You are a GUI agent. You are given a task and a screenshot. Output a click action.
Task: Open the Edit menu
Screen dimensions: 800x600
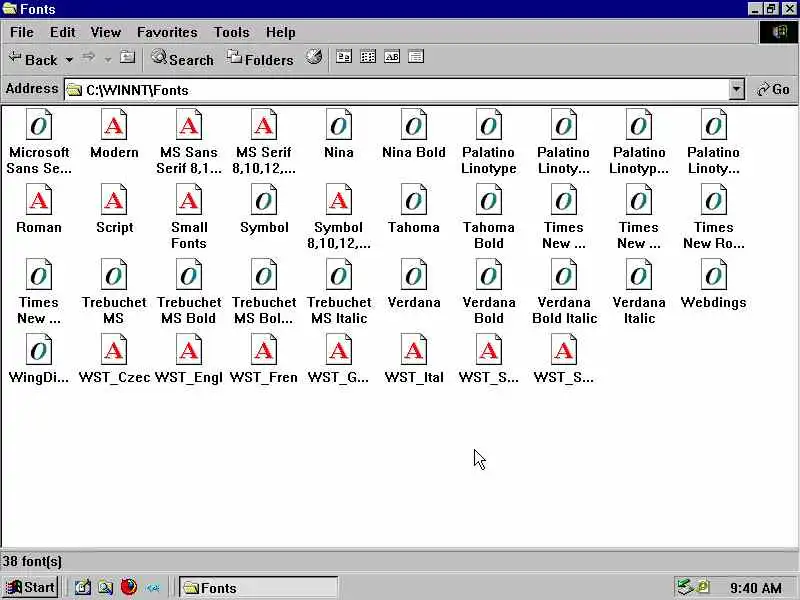click(62, 33)
